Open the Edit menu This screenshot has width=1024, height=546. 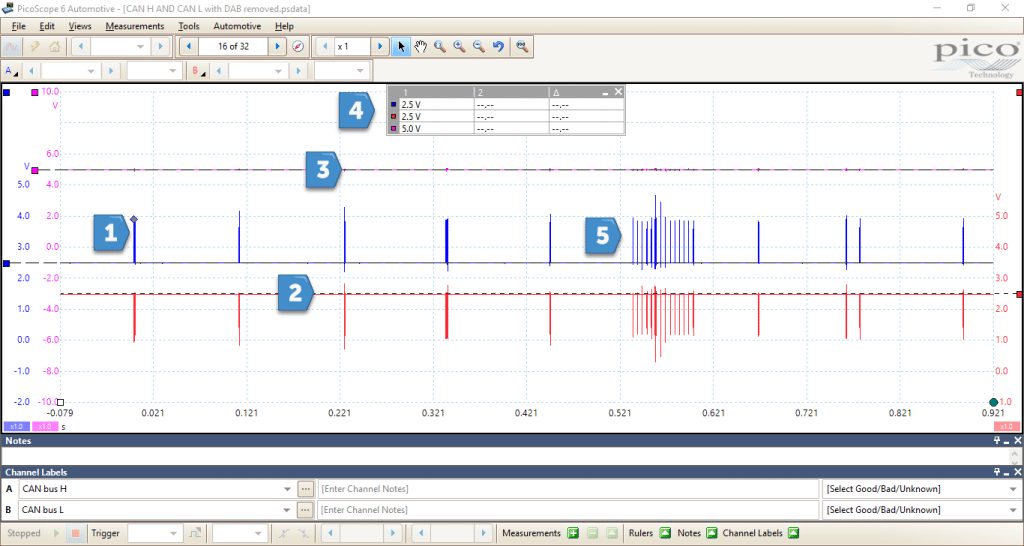tap(47, 26)
